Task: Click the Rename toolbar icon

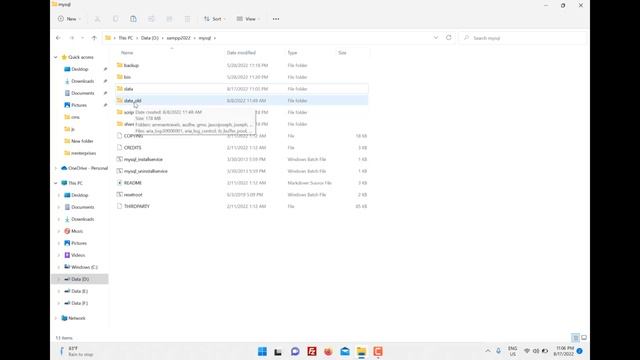Action: tap(151, 19)
